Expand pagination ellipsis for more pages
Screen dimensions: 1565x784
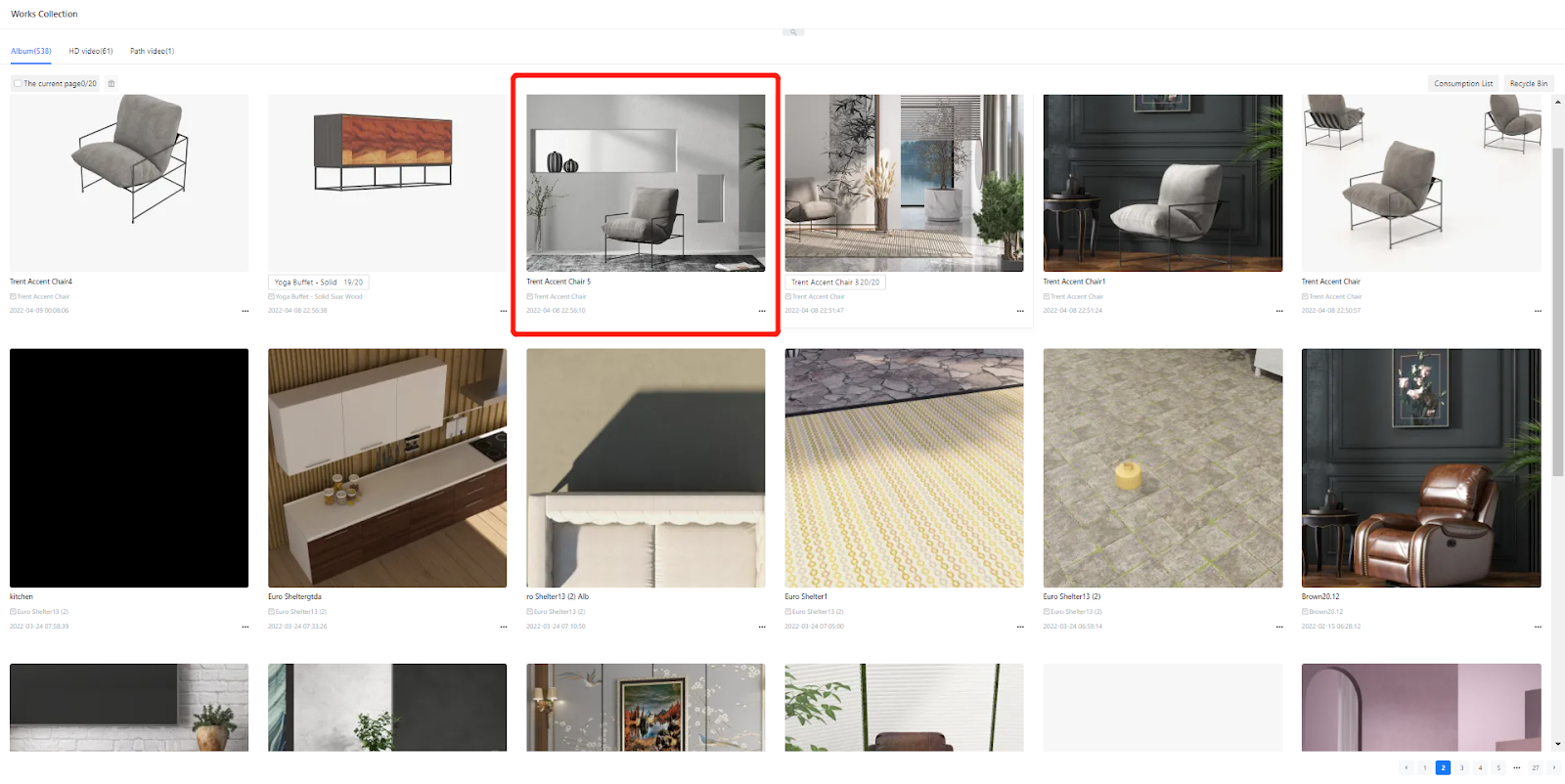pyautogui.click(x=1517, y=767)
